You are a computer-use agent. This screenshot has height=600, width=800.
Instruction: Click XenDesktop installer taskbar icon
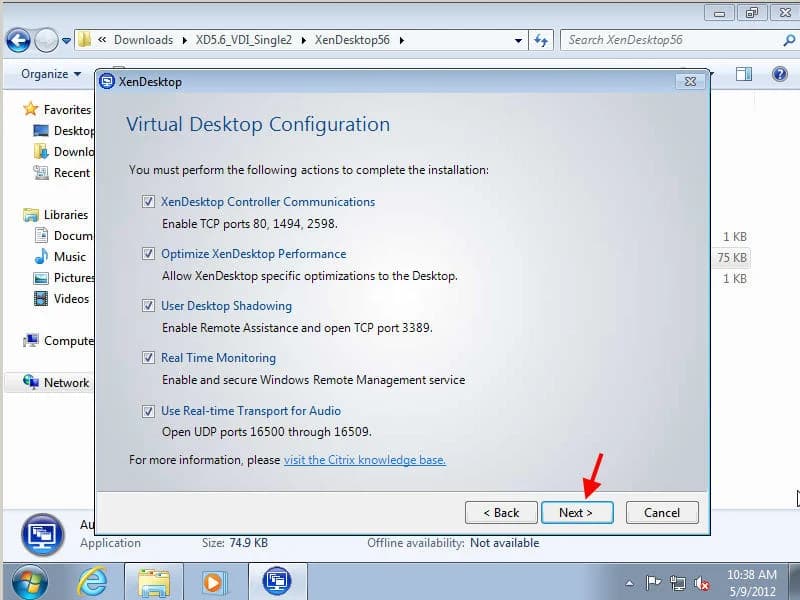(x=277, y=582)
